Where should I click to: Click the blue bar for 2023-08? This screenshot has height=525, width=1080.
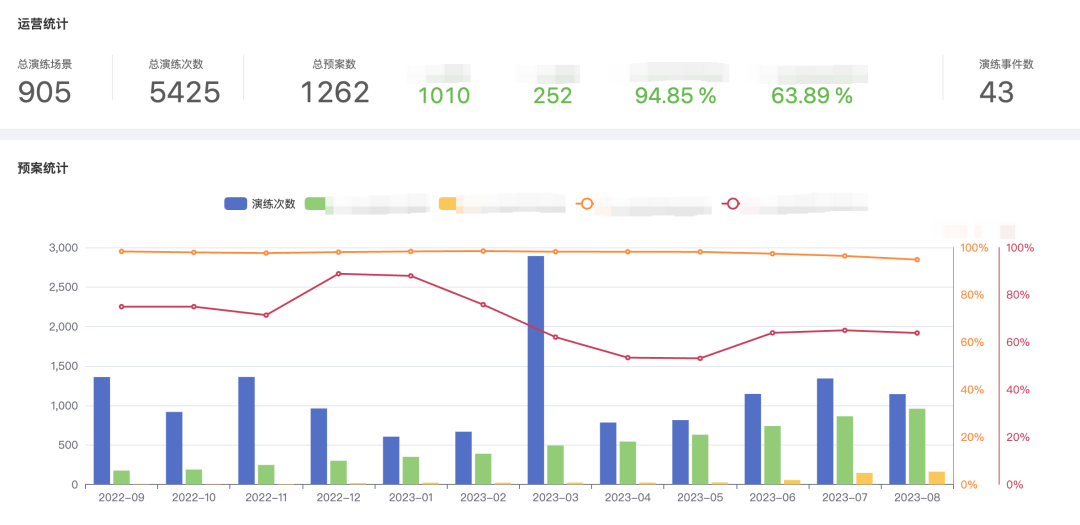(x=897, y=439)
